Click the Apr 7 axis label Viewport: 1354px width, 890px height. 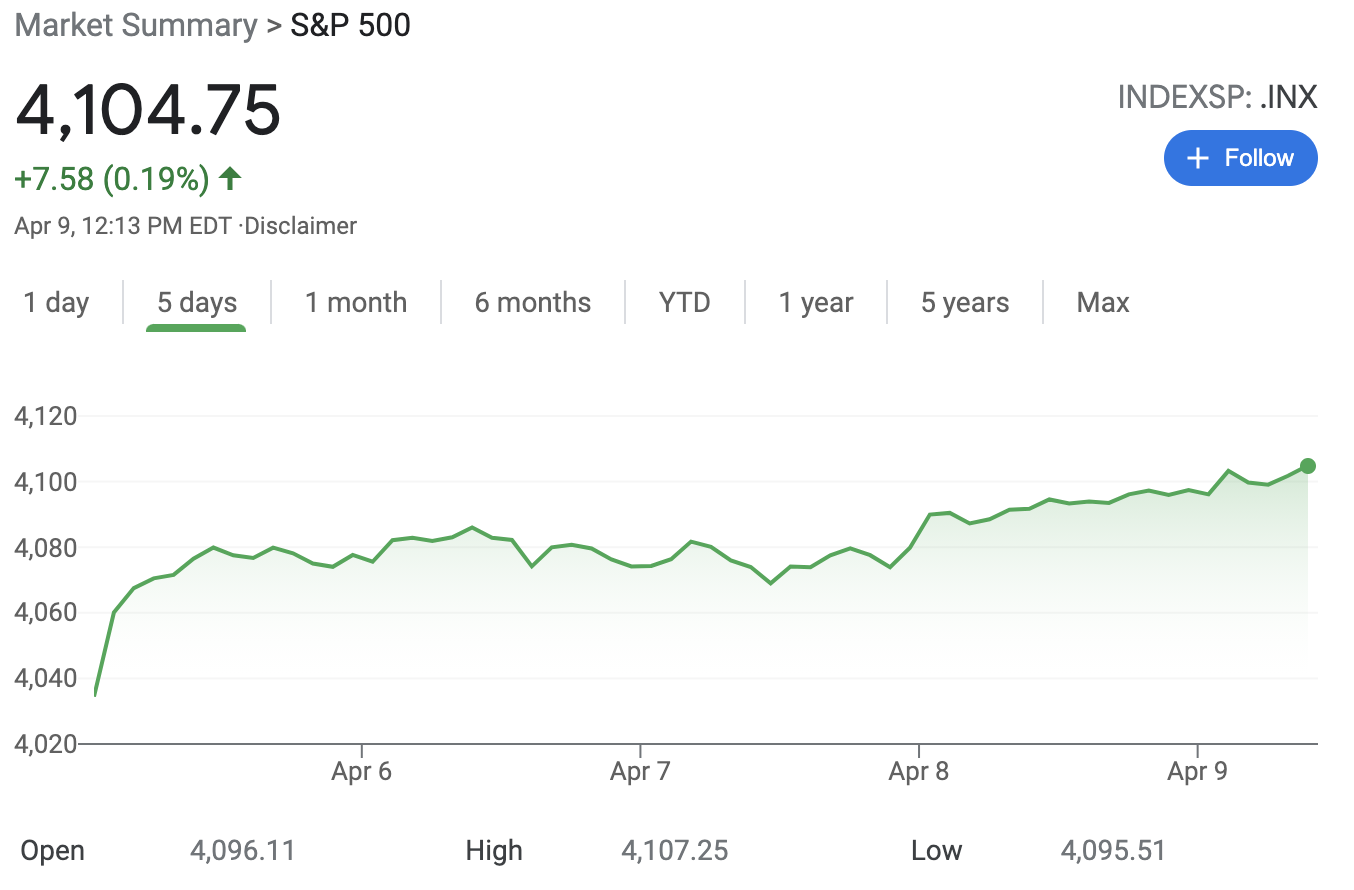point(639,772)
